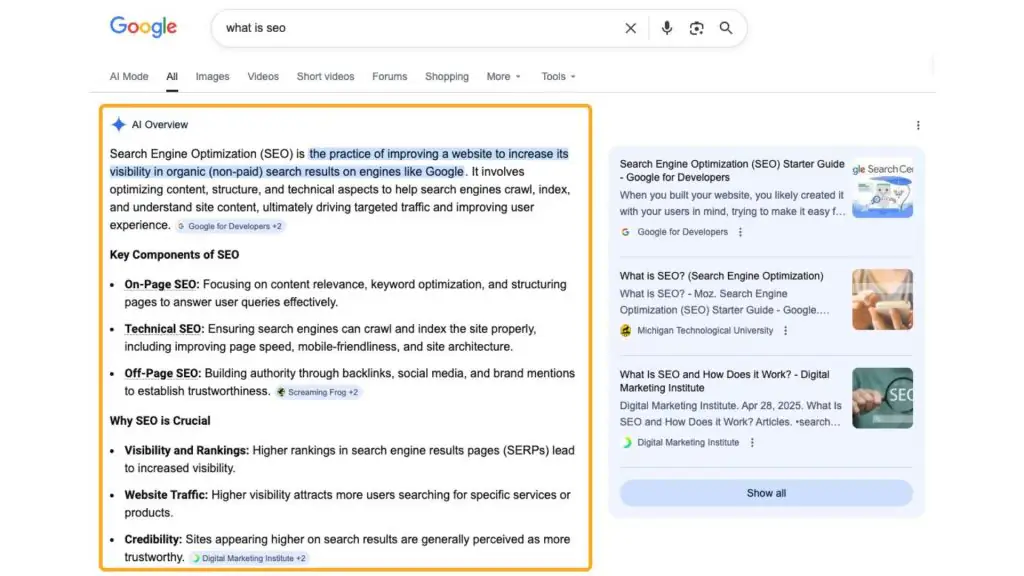Click the 'Michigan Technological University' source name

[x=705, y=330]
